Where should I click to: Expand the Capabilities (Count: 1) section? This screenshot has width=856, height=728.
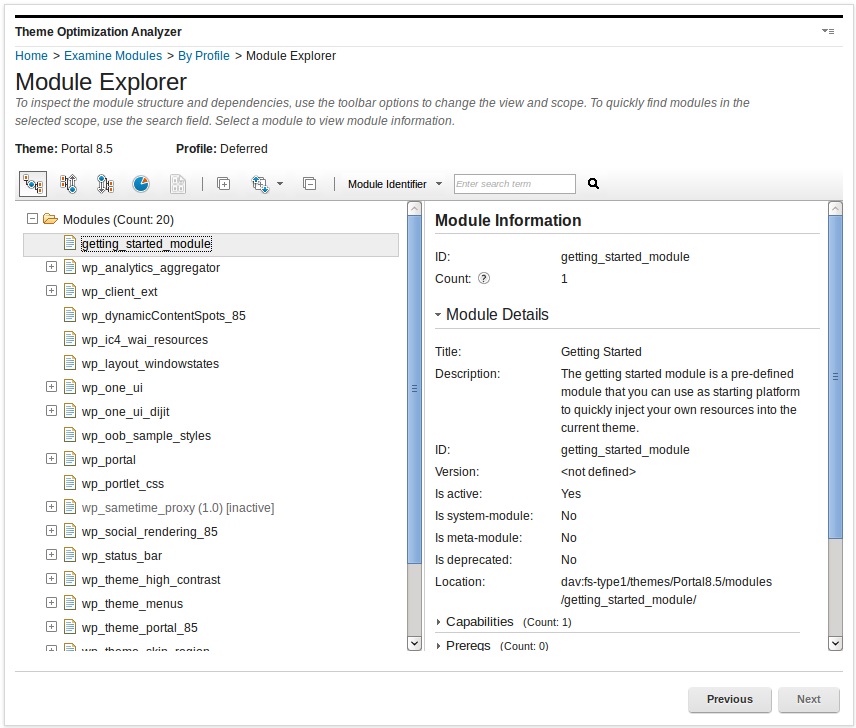coord(437,621)
